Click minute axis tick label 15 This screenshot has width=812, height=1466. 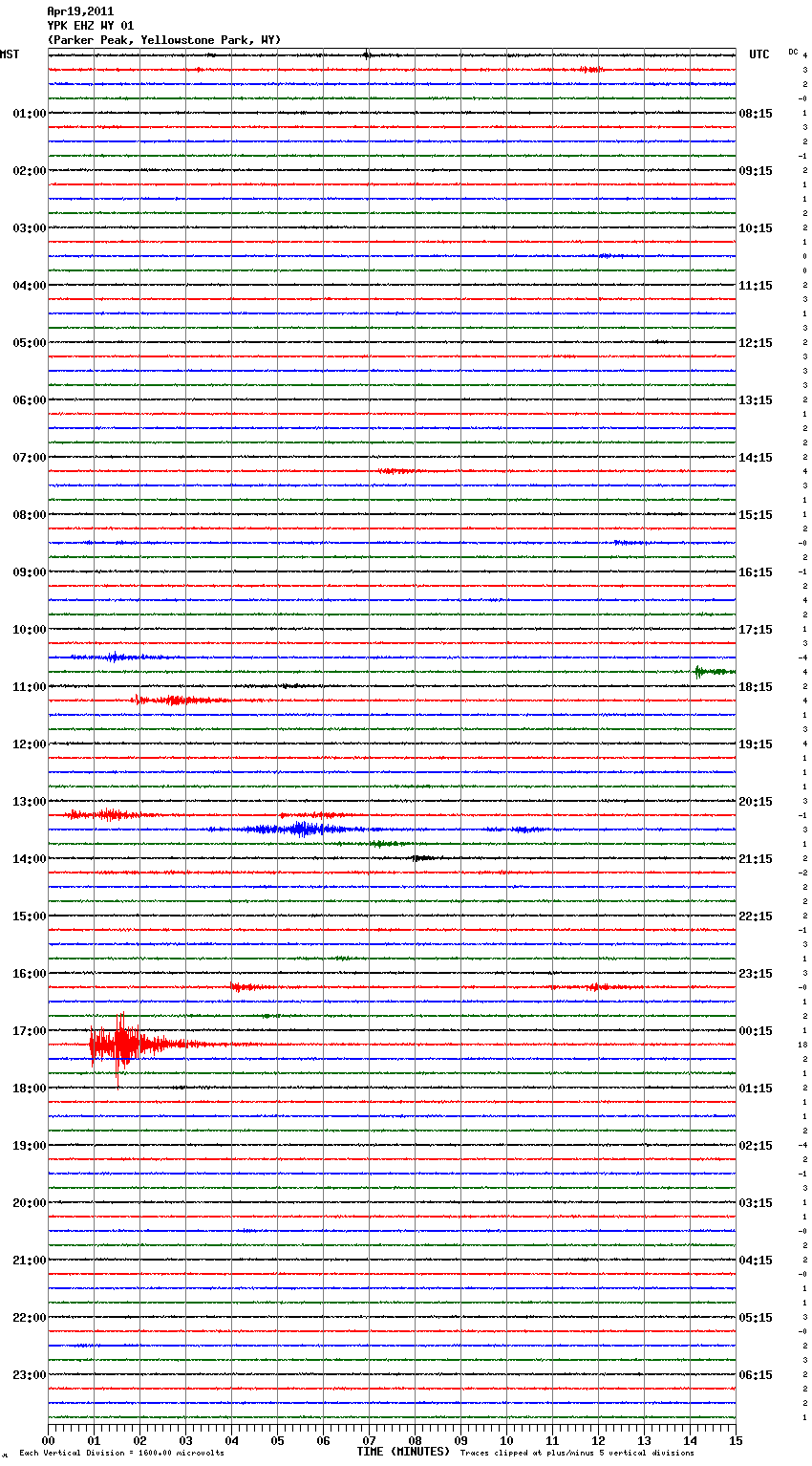736,1440
